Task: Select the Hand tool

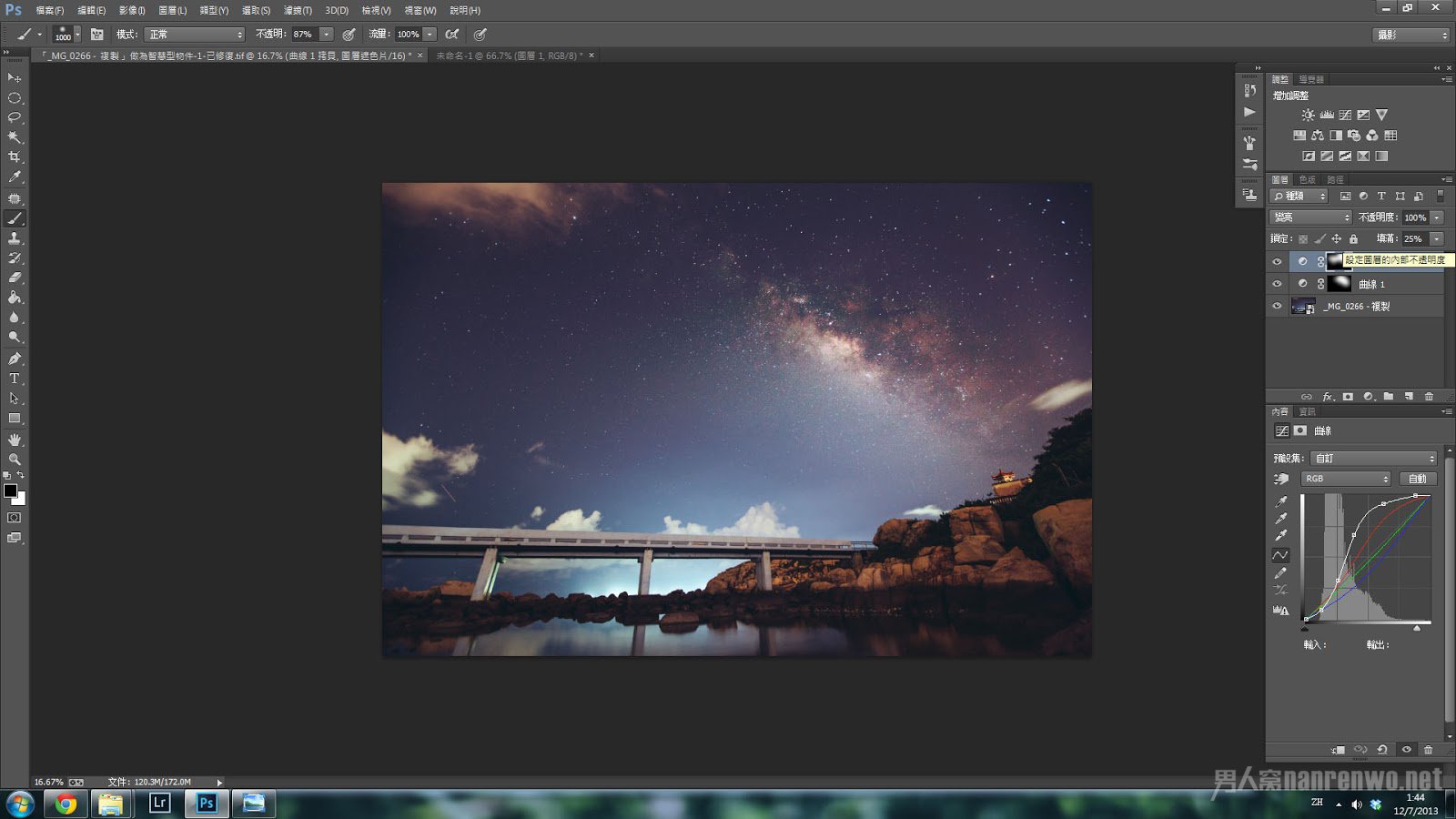Action: [15, 440]
